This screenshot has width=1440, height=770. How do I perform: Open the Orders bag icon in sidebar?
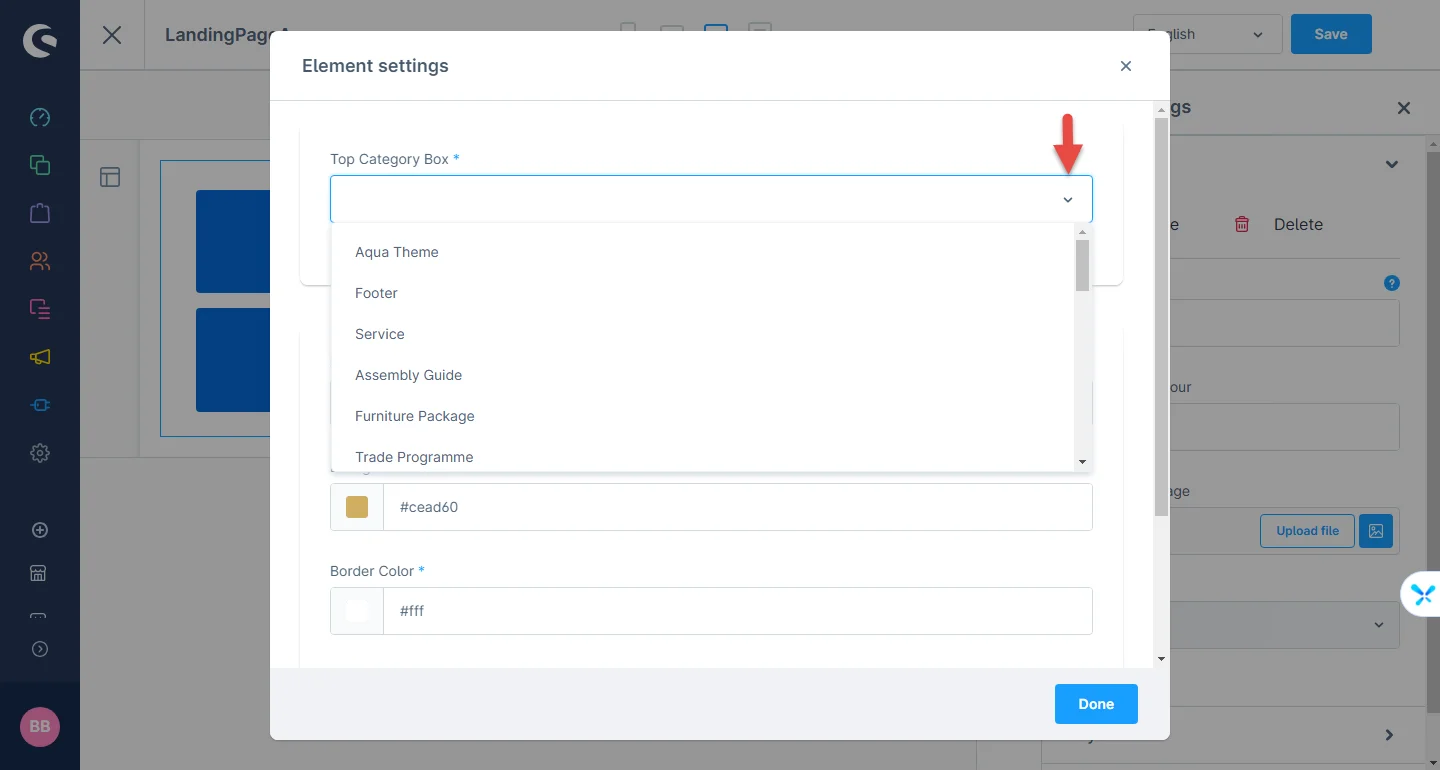coord(40,213)
